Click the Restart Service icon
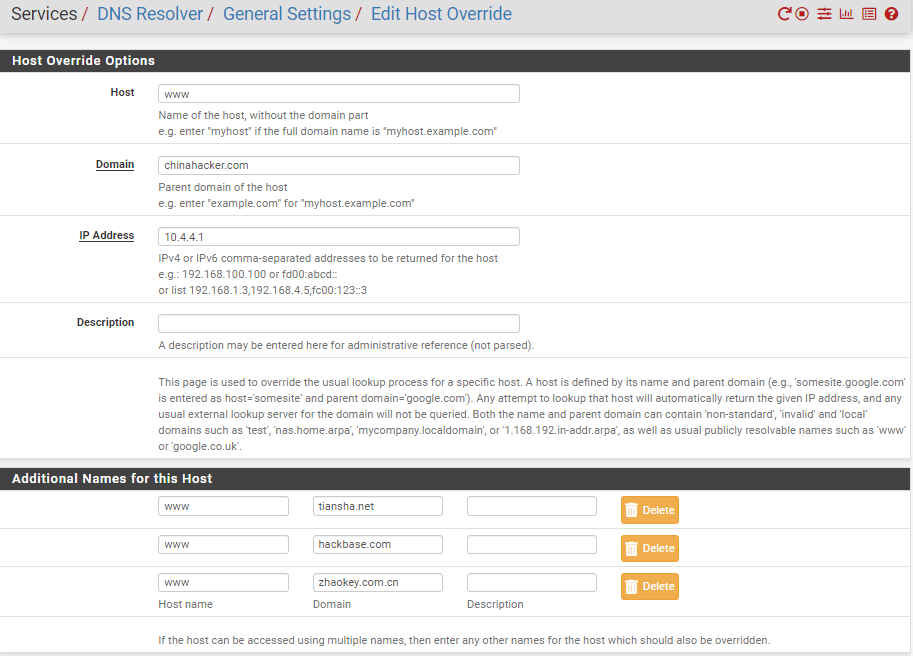The image size is (913, 656). [785, 15]
